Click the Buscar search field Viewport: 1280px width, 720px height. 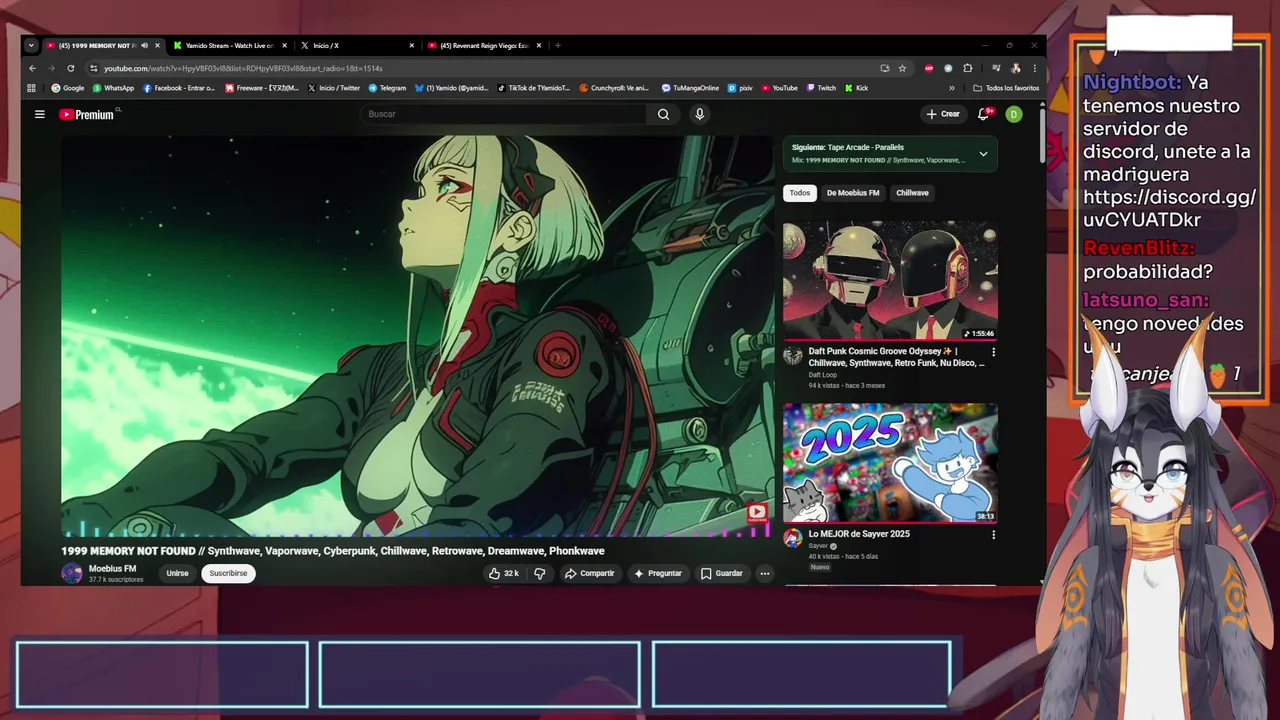505,114
